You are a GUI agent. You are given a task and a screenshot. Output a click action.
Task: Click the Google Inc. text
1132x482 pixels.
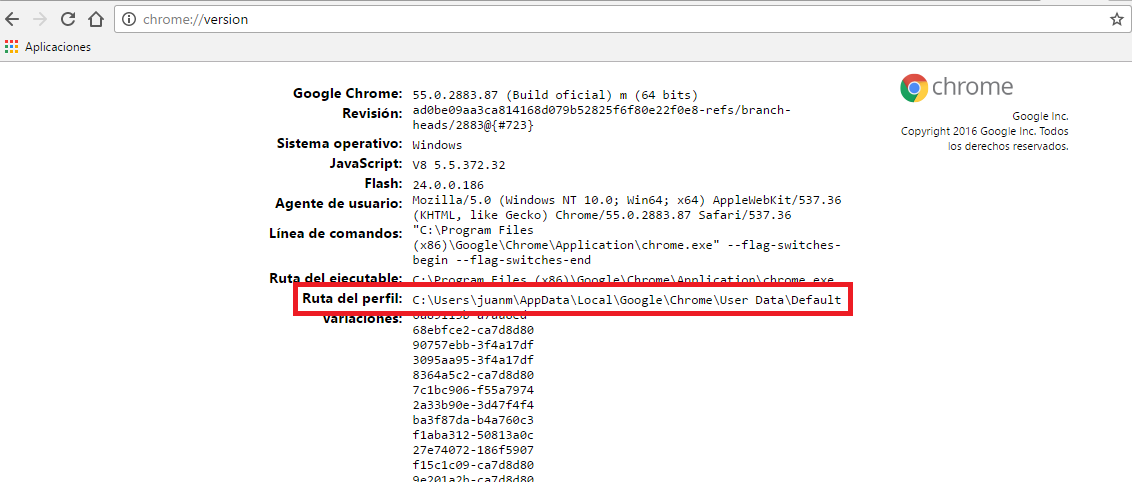1040,116
